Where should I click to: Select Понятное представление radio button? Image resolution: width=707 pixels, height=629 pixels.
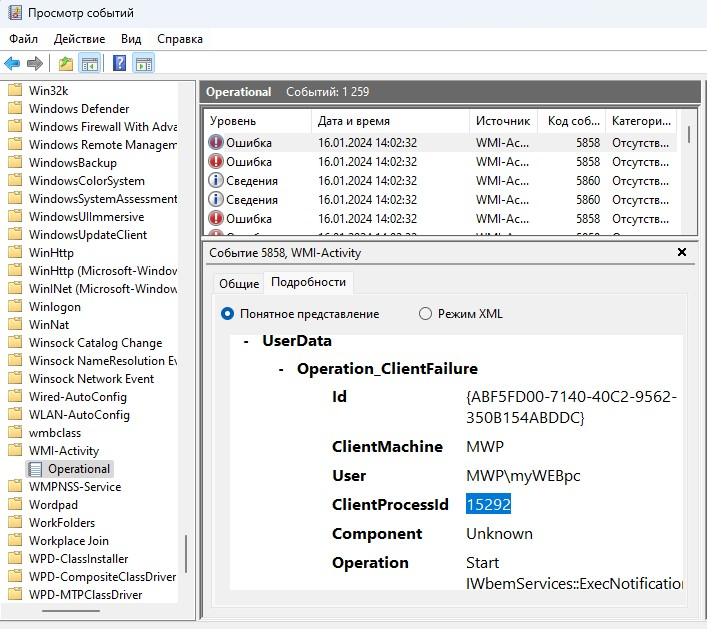[227, 313]
